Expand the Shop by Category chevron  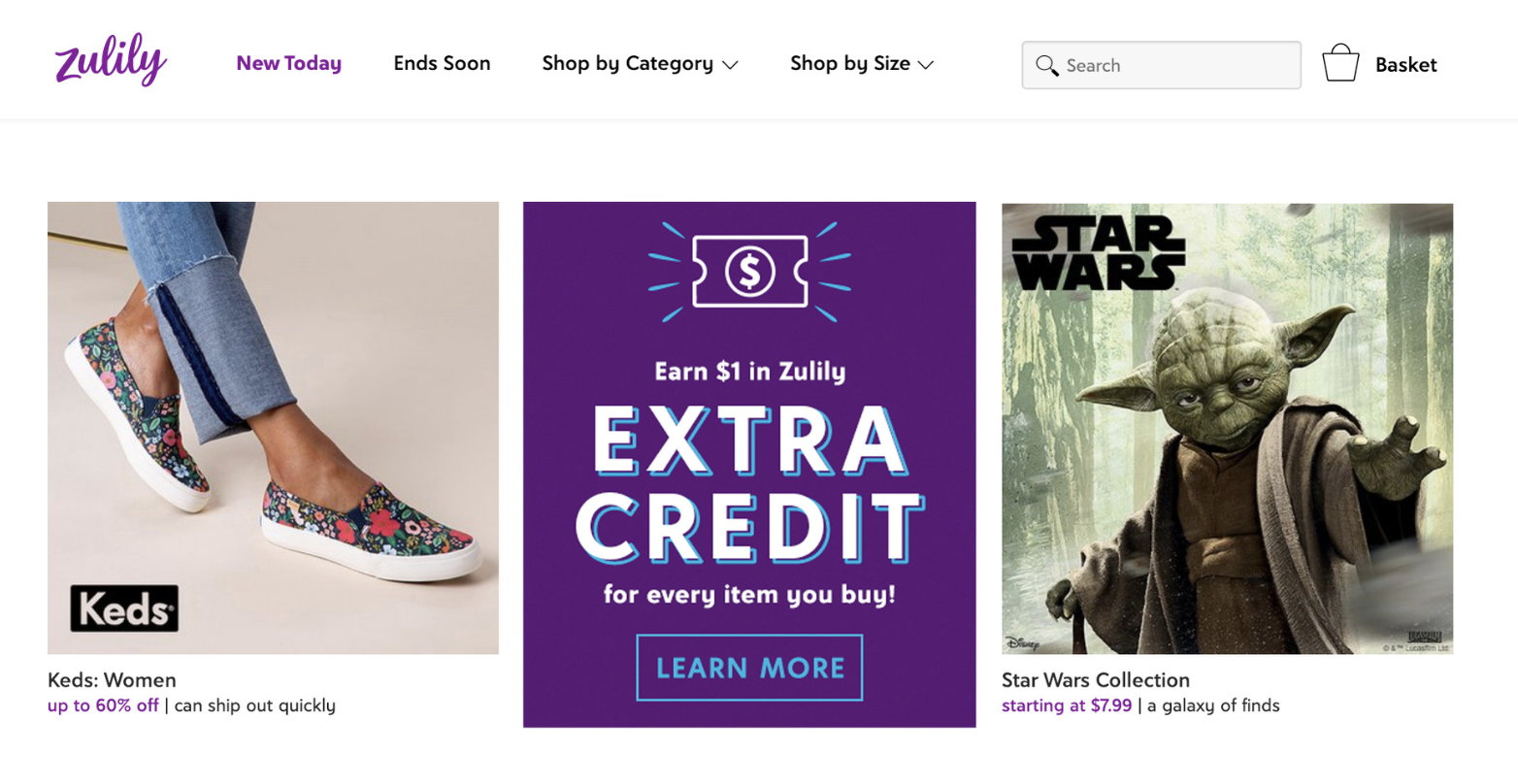tap(731, 65)
